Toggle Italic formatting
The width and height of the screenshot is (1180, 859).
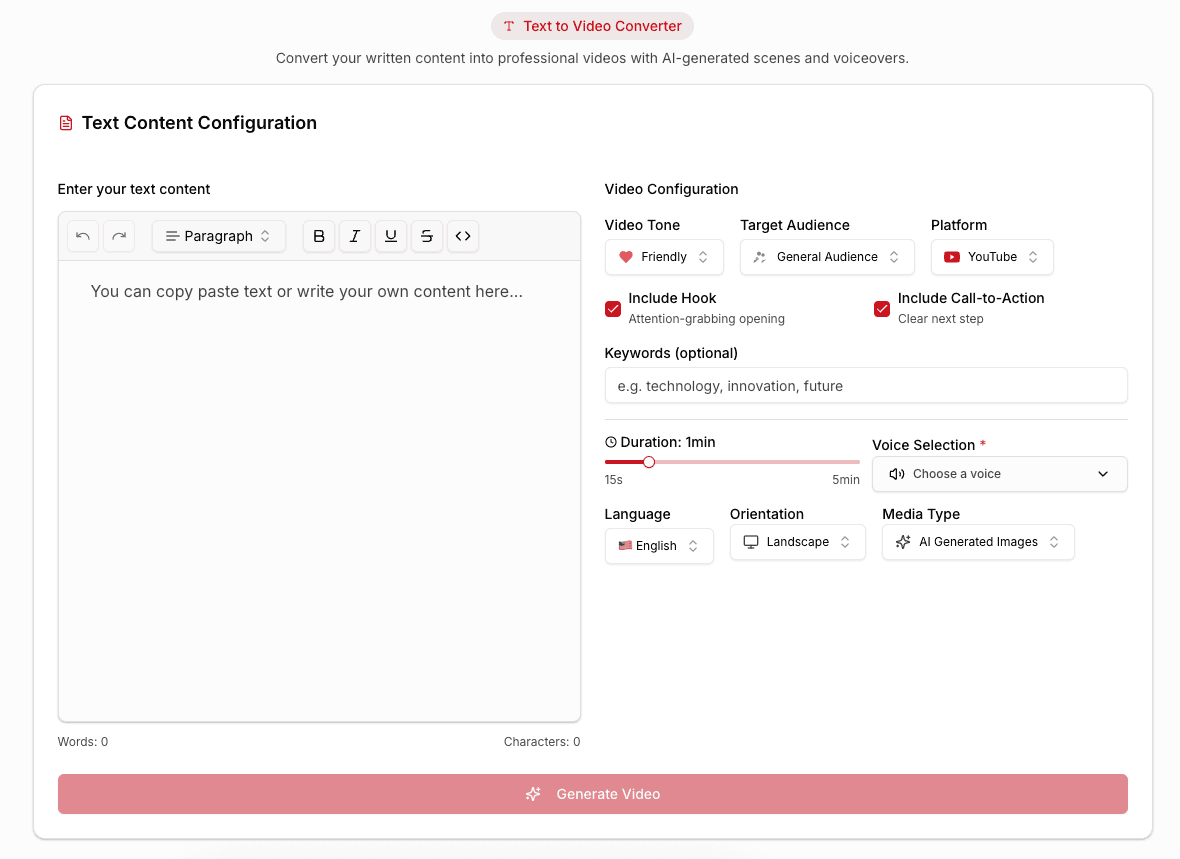[x=355, y=236]
